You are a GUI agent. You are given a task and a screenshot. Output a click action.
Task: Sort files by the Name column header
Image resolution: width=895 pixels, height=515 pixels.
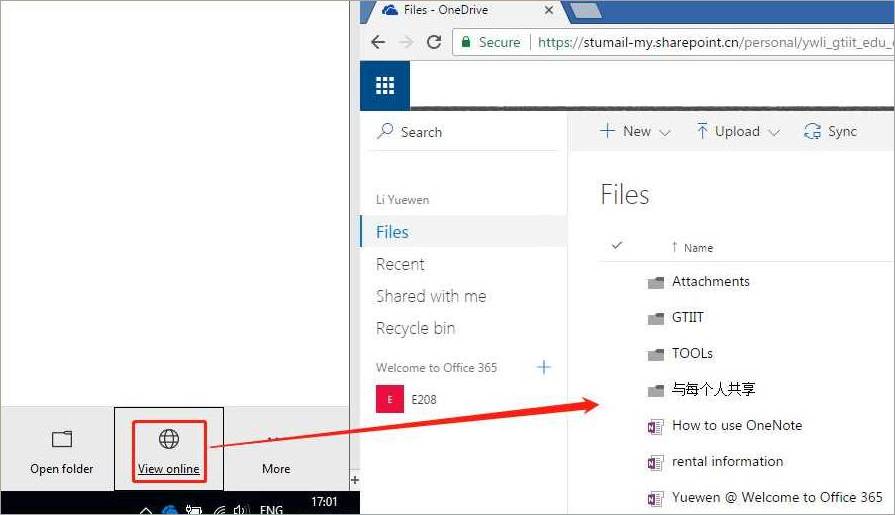[x=698, y=248]
